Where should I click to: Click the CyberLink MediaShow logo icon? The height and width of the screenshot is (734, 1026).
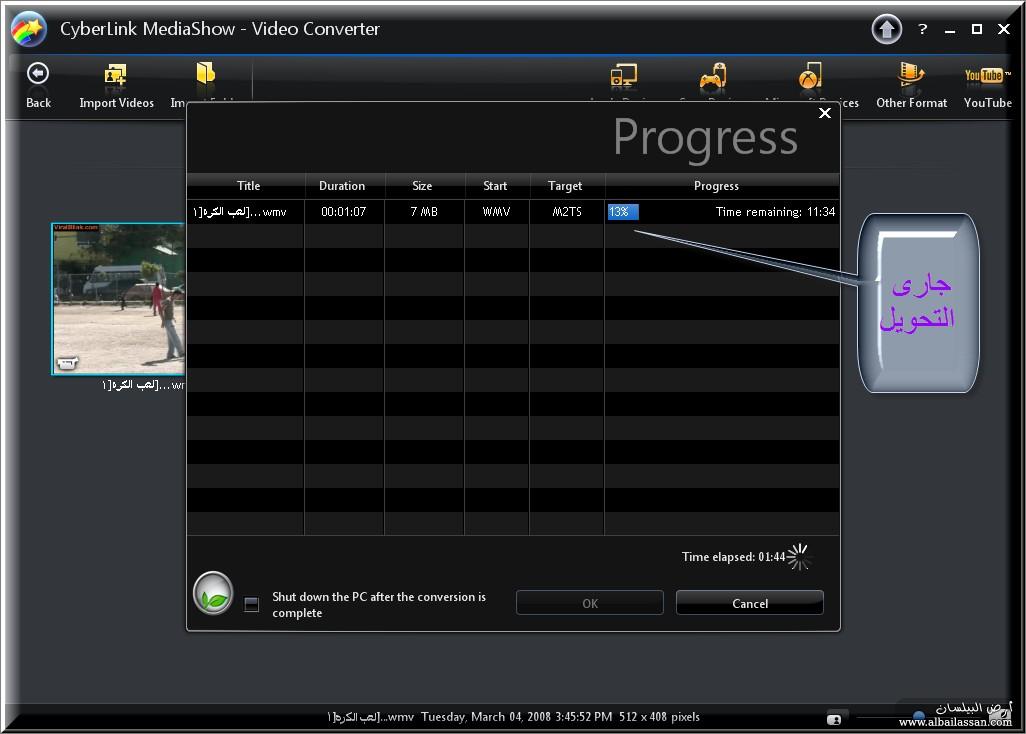tap(29, 29)
